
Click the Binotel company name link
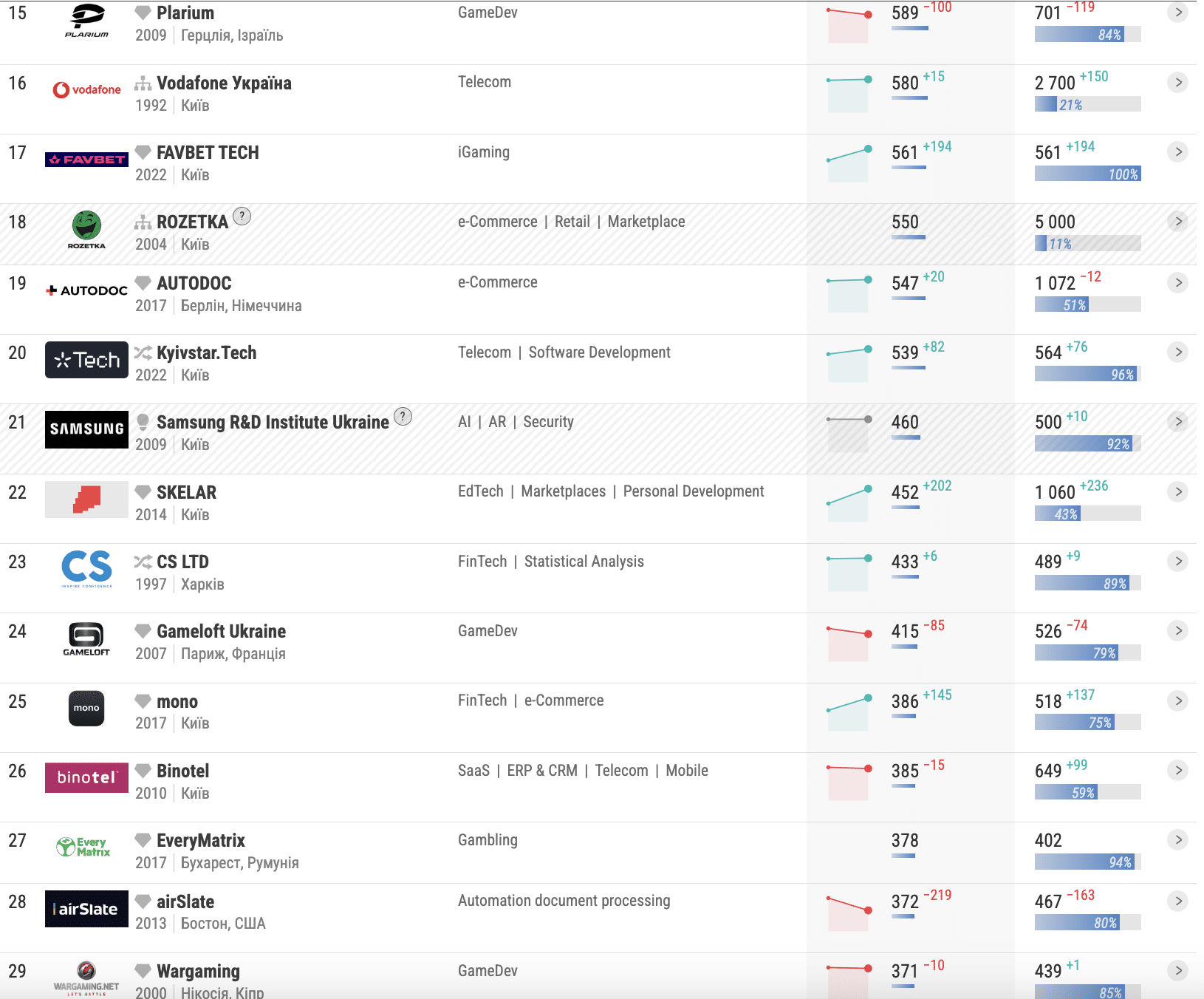(x=182, y=771)
